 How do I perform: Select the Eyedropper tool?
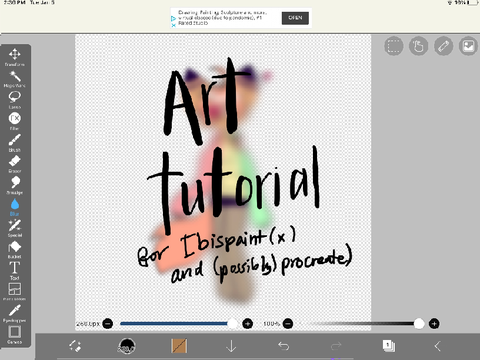[15, 313]
